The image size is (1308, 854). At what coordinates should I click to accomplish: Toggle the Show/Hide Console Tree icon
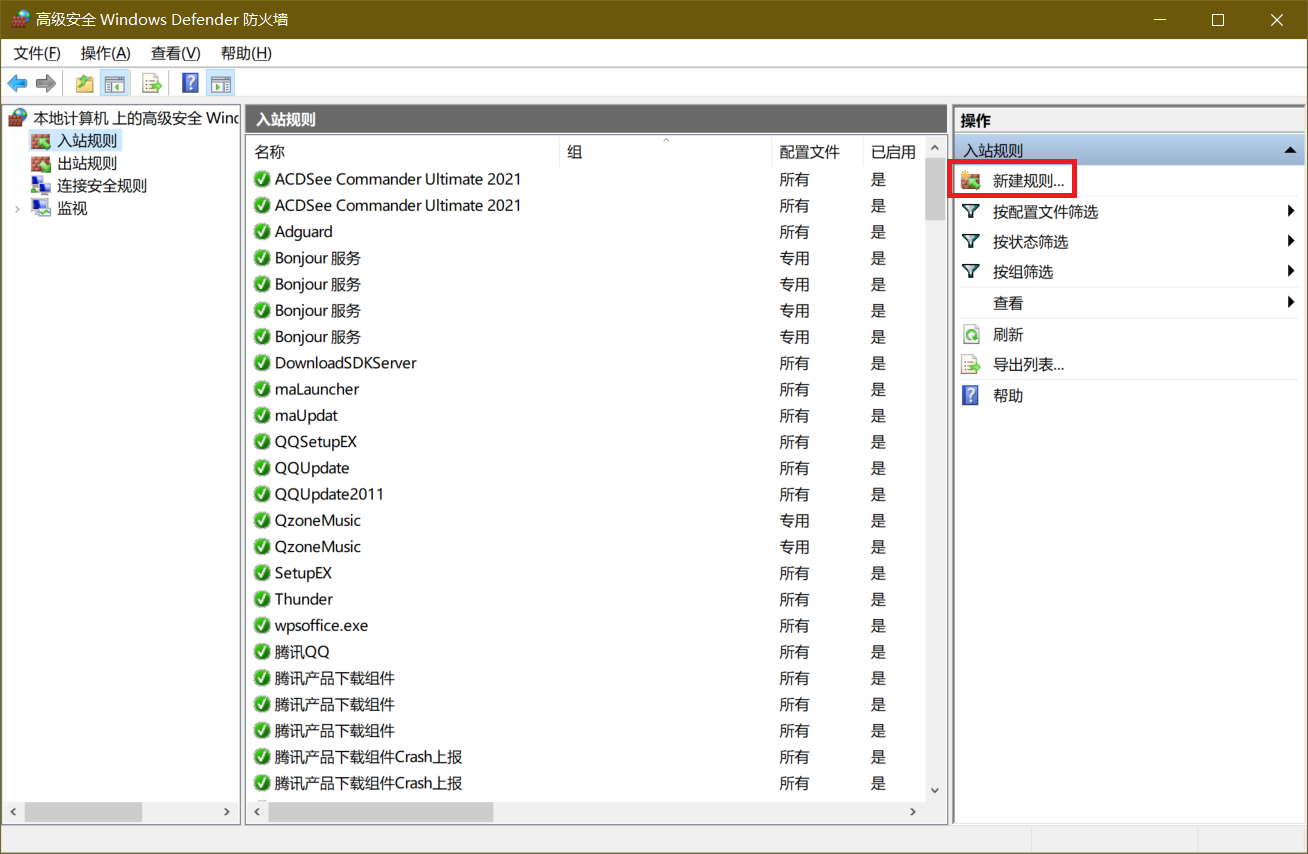click(x=115, y=83)
